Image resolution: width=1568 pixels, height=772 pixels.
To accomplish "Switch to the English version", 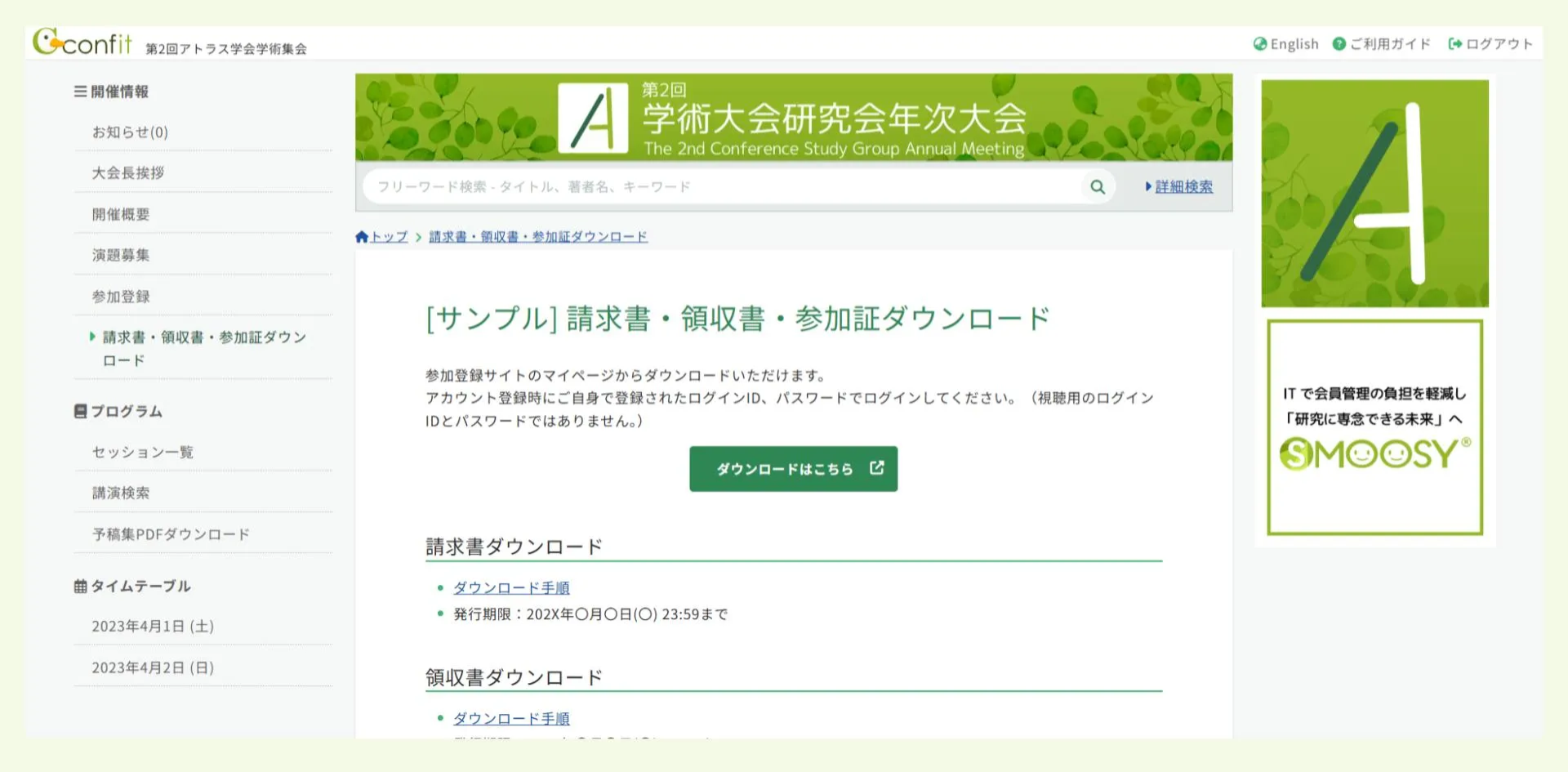I will point(1294,44).
